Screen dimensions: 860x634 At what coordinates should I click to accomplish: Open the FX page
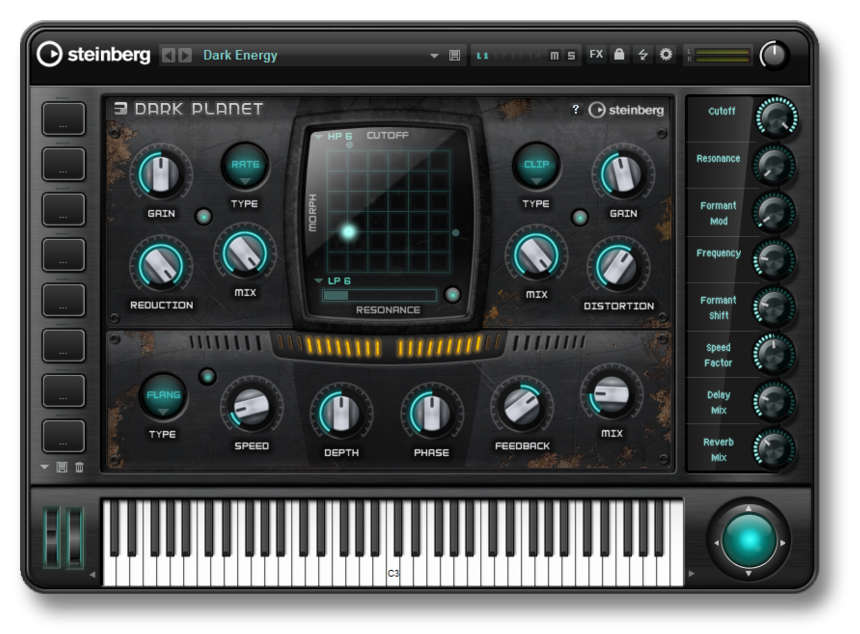point(596,54)
